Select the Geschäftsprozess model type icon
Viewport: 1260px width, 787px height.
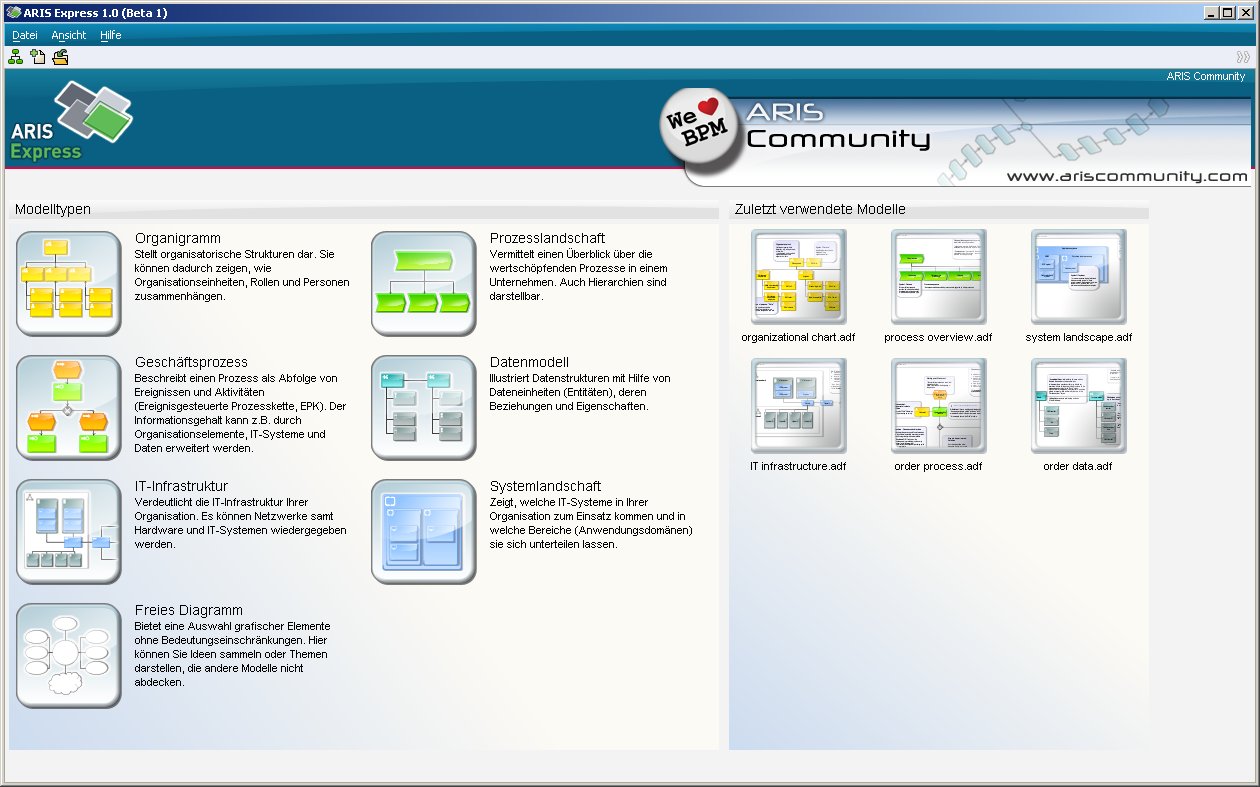click(69, 408)
